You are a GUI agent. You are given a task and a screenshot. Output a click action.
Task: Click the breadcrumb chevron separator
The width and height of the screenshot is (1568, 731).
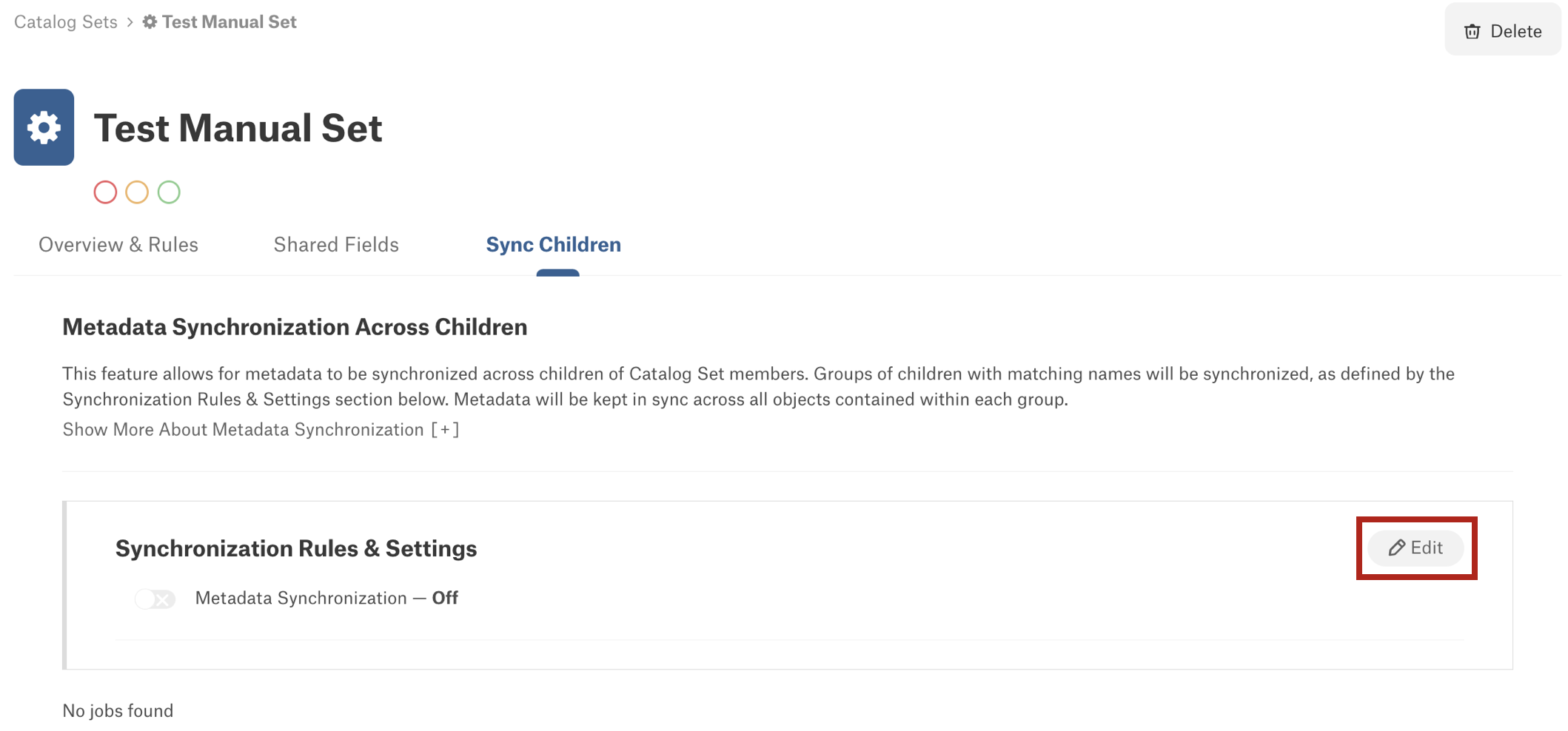click(130, 22)
